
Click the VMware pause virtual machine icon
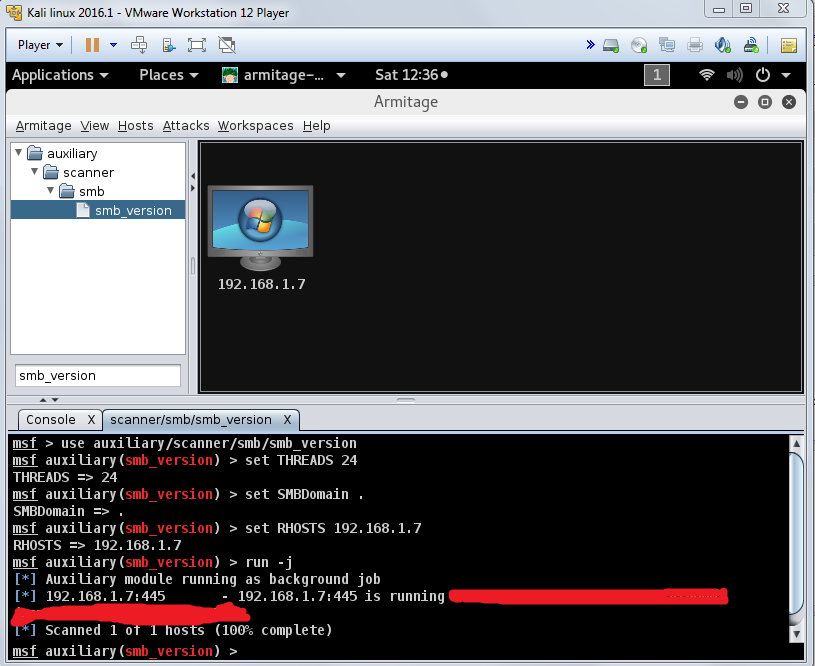click(x=92, y=45)
